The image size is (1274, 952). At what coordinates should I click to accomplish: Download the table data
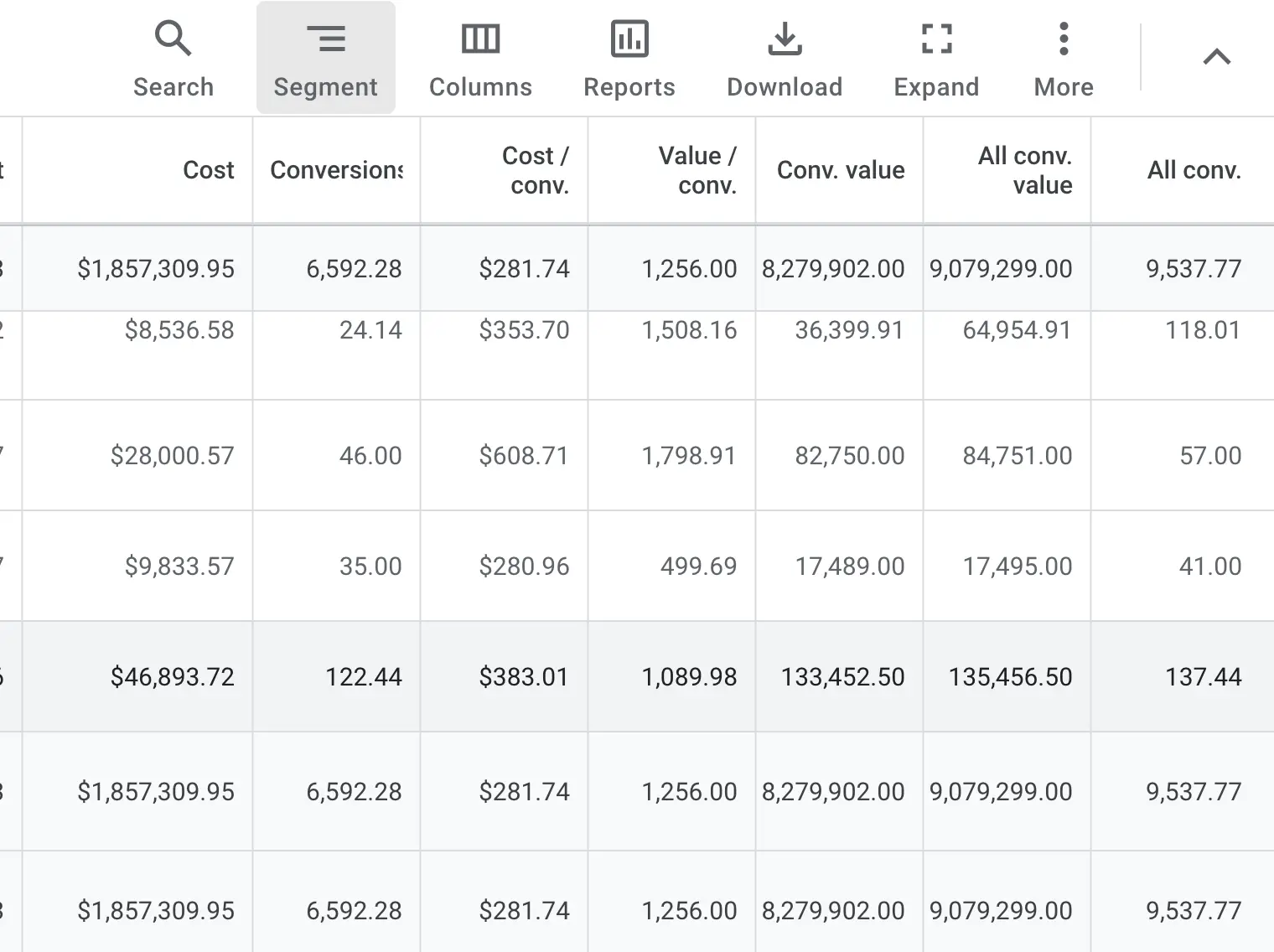(x=785, y=59)
